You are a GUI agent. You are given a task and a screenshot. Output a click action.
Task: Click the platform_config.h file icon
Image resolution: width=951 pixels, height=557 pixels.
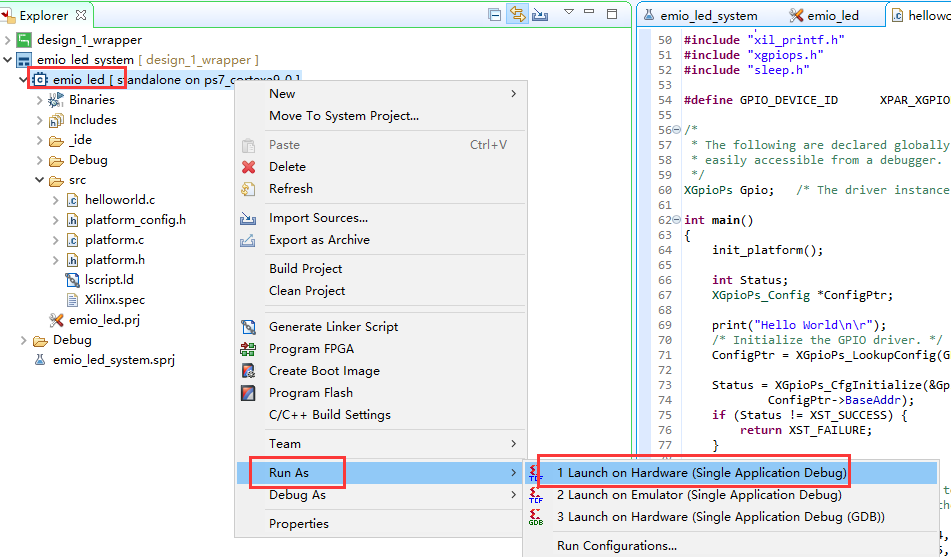pyautogui.click(x=72, y=220)
